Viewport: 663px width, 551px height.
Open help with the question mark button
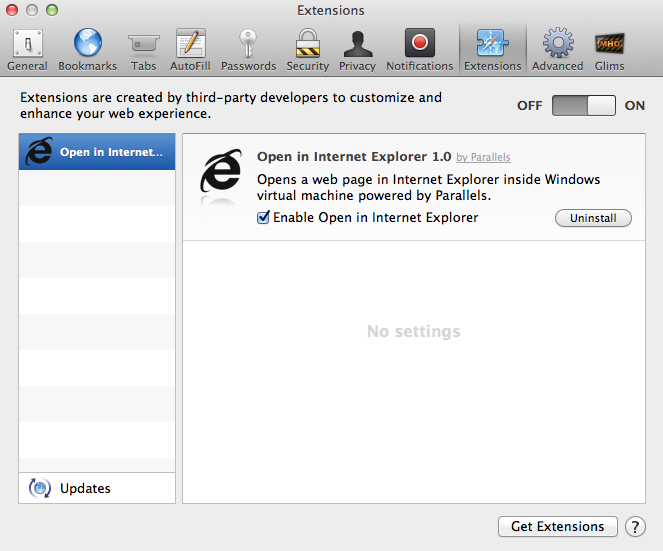coord(635,527)
